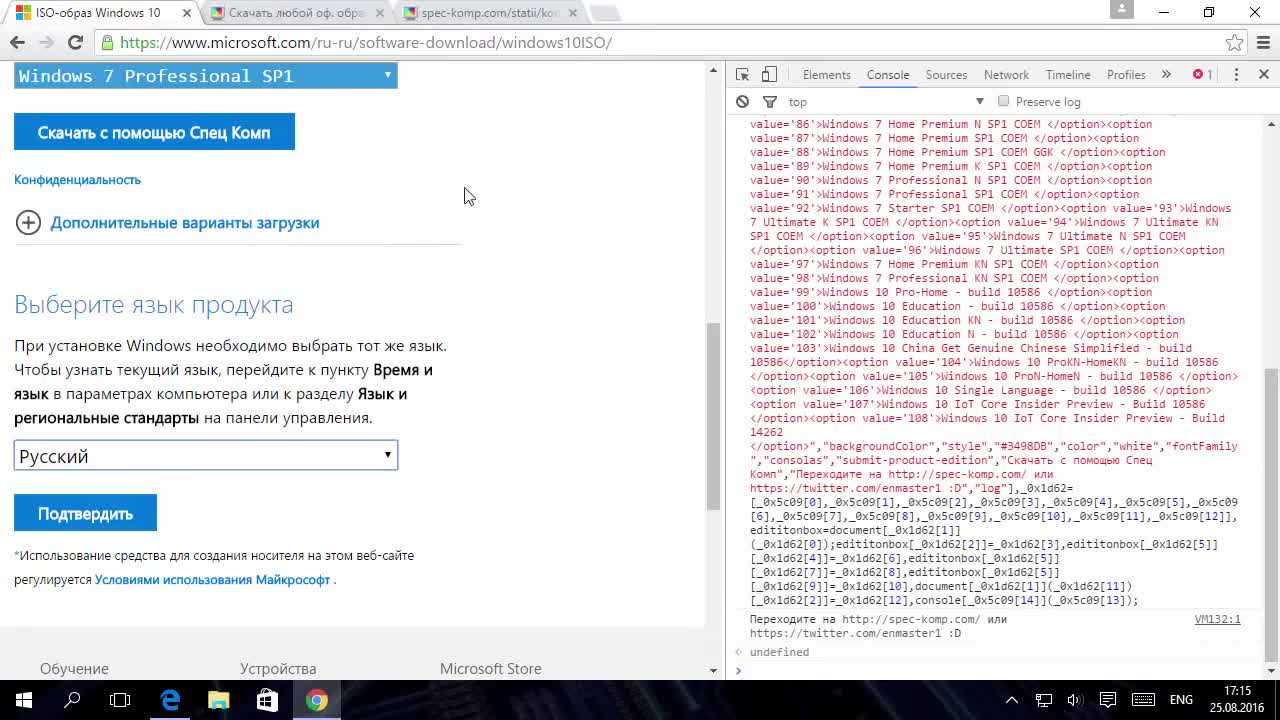Image resolution: width=1280 pixels, height=720 pixels.
Task: Click the console filter funnel icon
Action: coord(770,101)
